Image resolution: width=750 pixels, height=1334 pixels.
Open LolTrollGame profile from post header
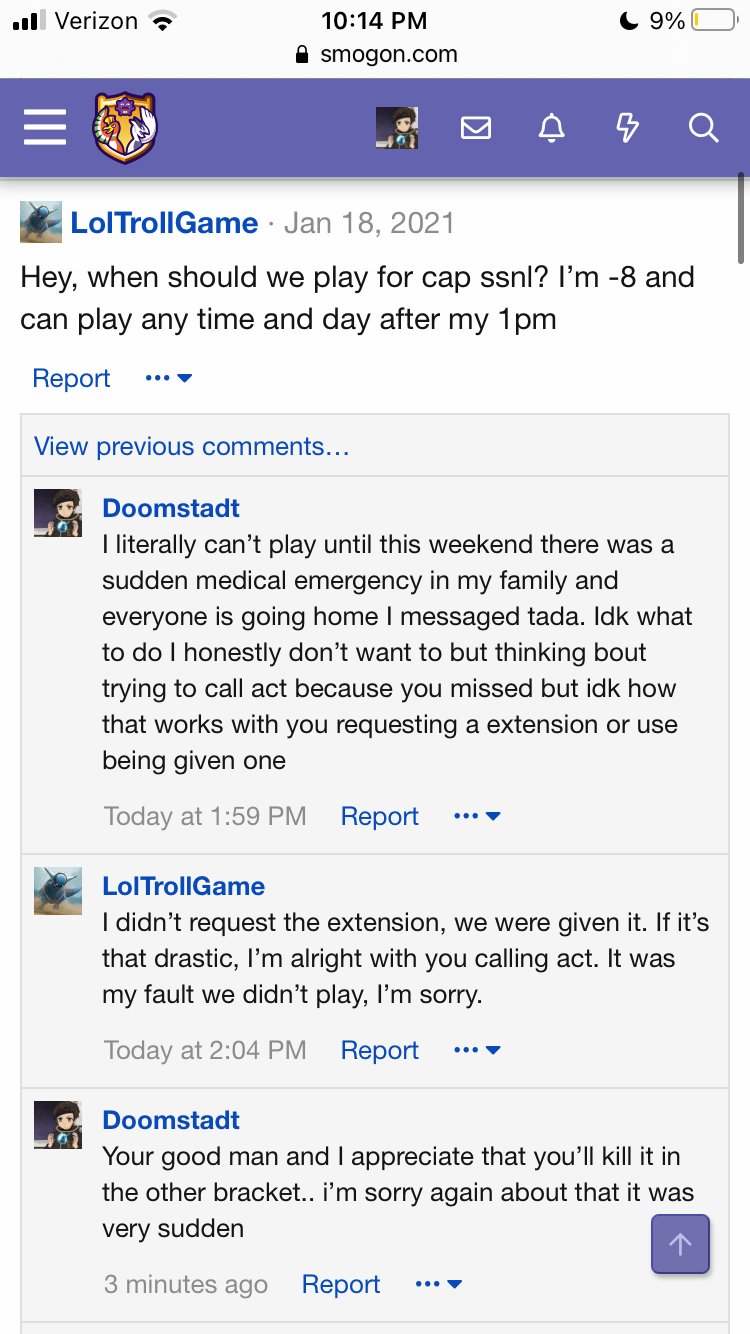(164, 222)
